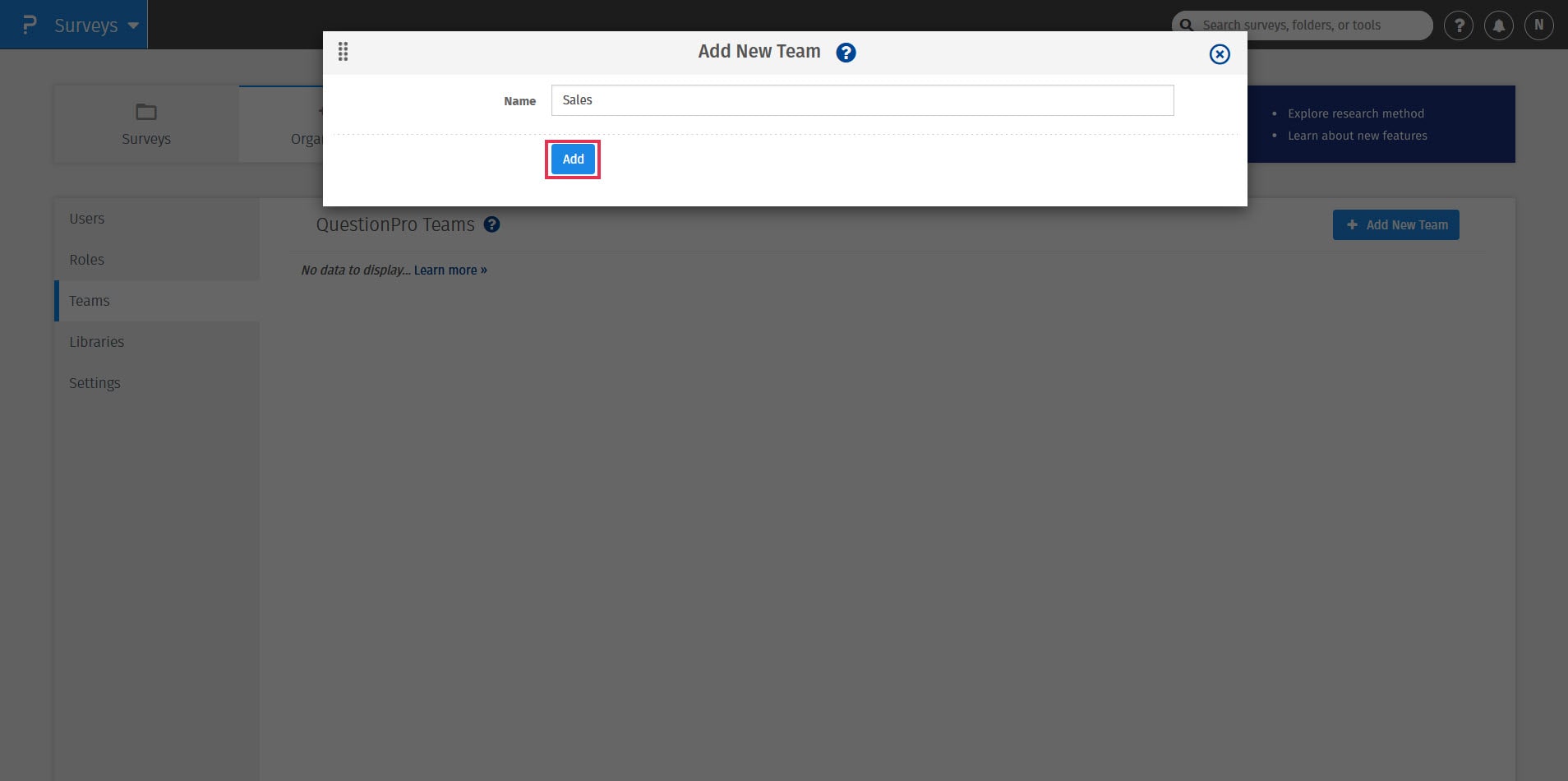
Task: Click the team Name input field
Action: point(861,100)
